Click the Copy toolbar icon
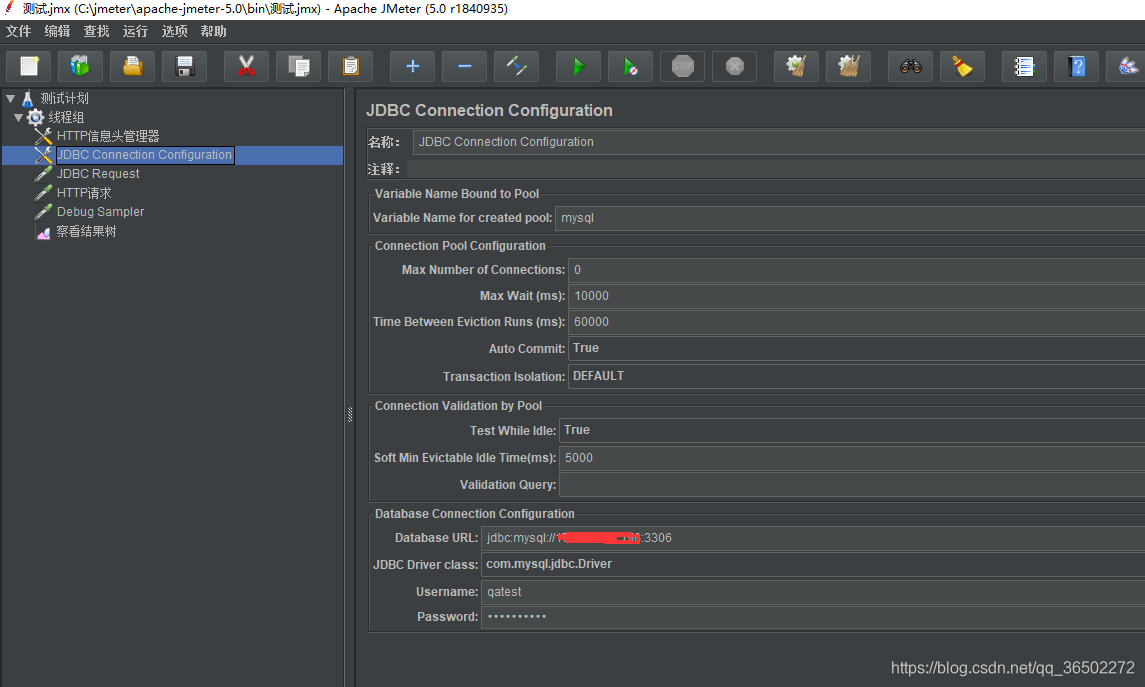 [x=299, y=66]
